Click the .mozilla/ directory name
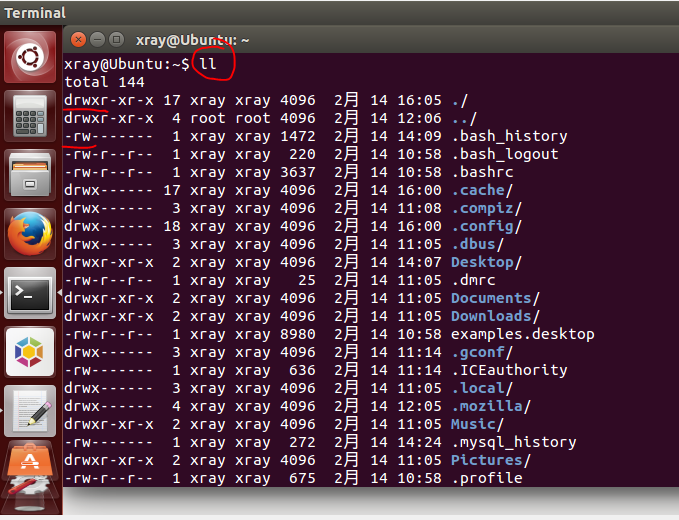This screenshot has width=679, height=520. point(491,407)
